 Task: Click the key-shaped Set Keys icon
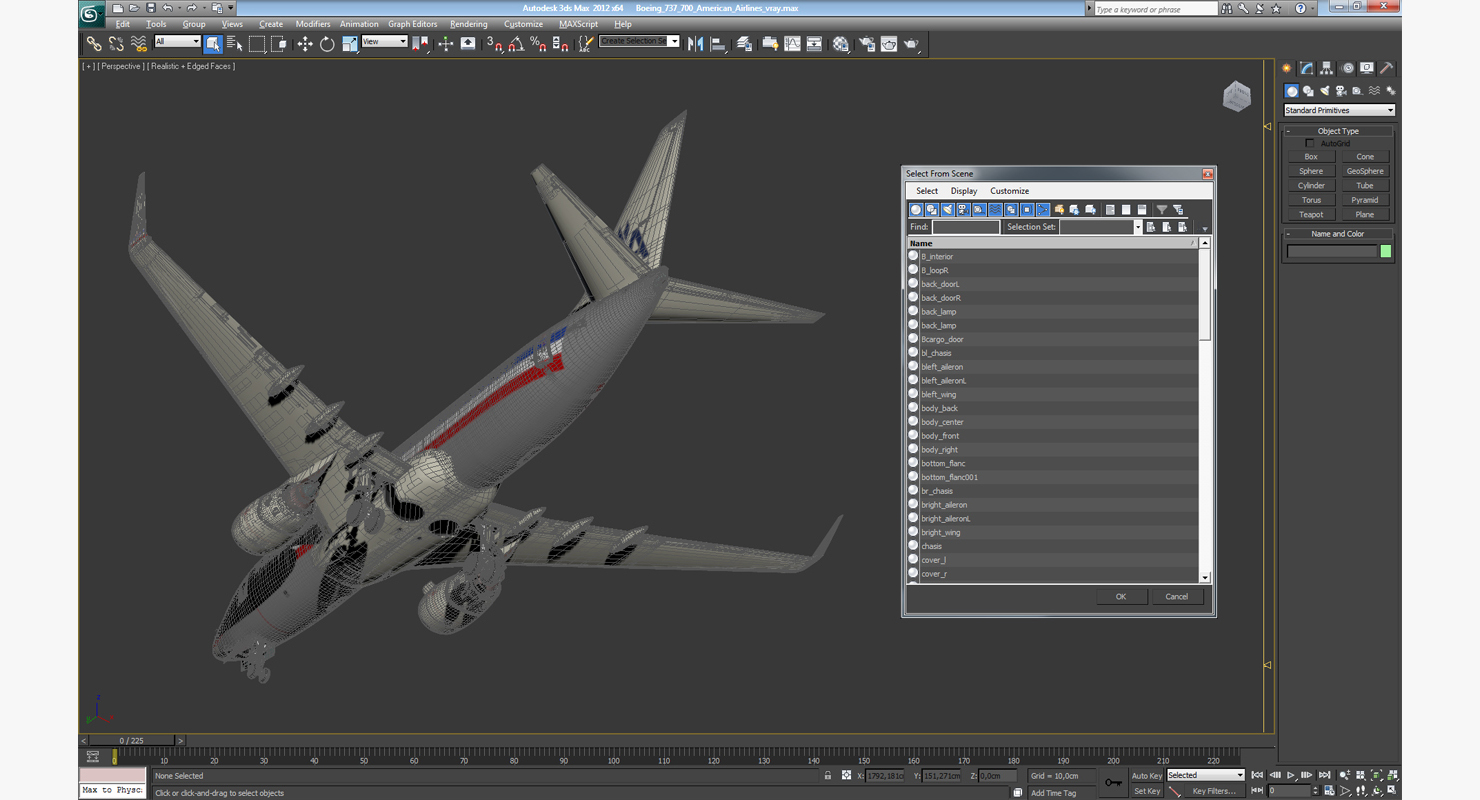click(1113, 782)
